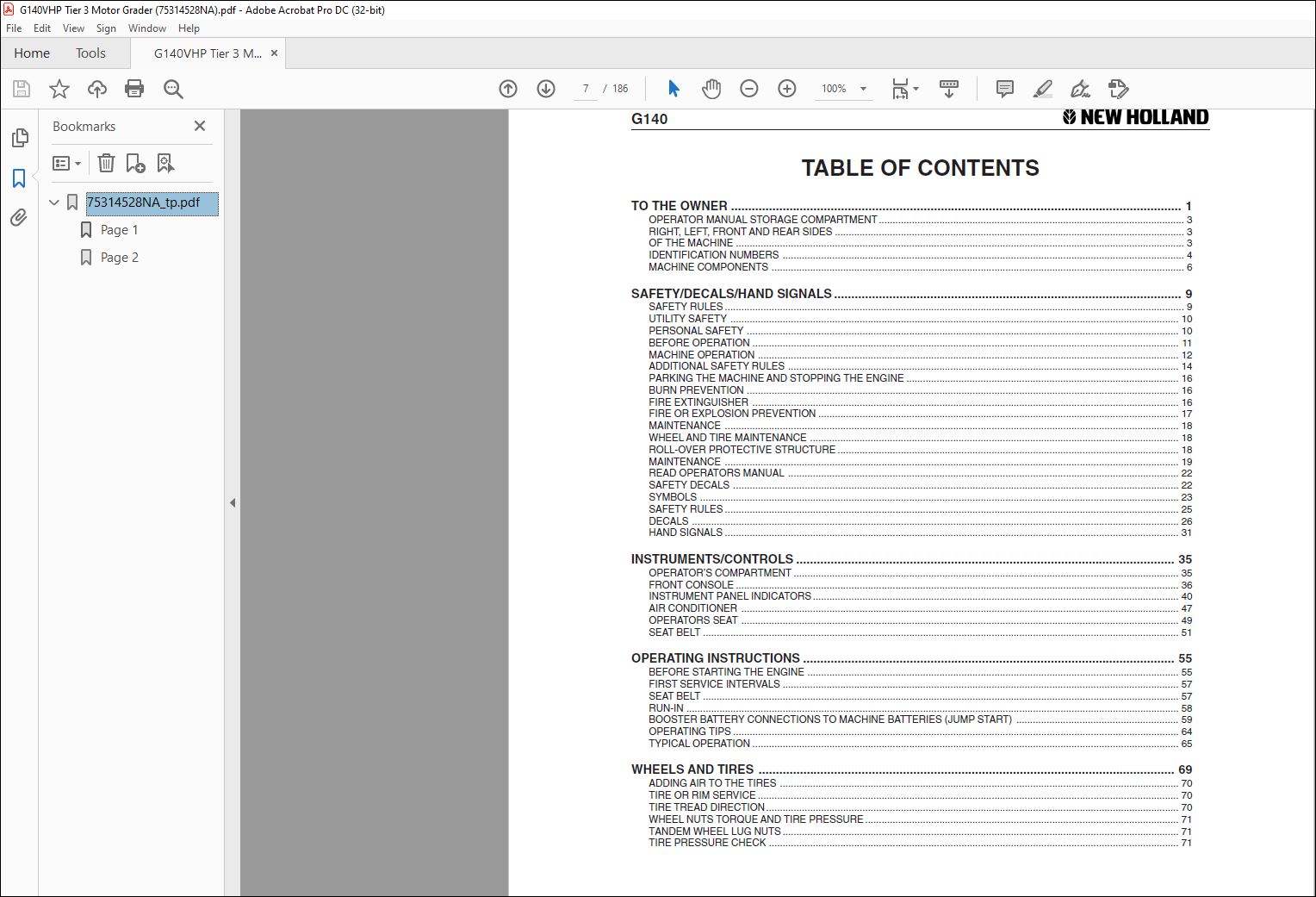Select the Page 2 bookmark
Viewport: 1316px width, 897px height.
click(x=119, y=258)
